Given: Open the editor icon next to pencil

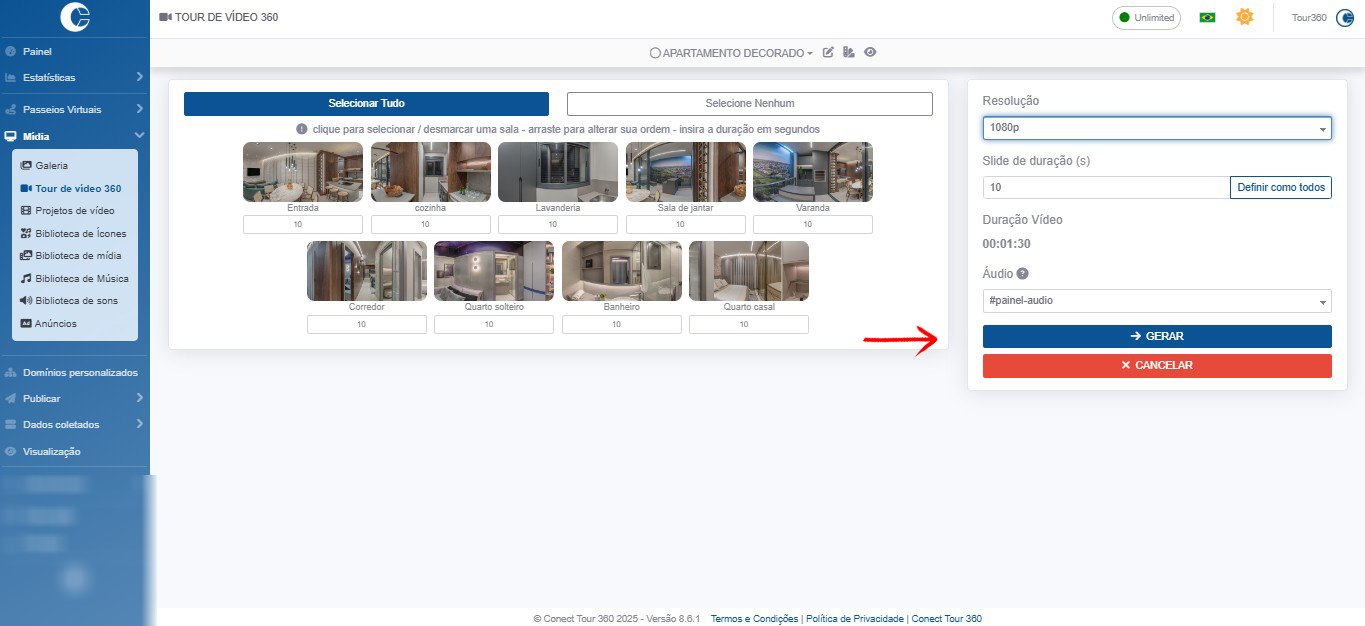Looking at the screenshot, I should [849, 52].
